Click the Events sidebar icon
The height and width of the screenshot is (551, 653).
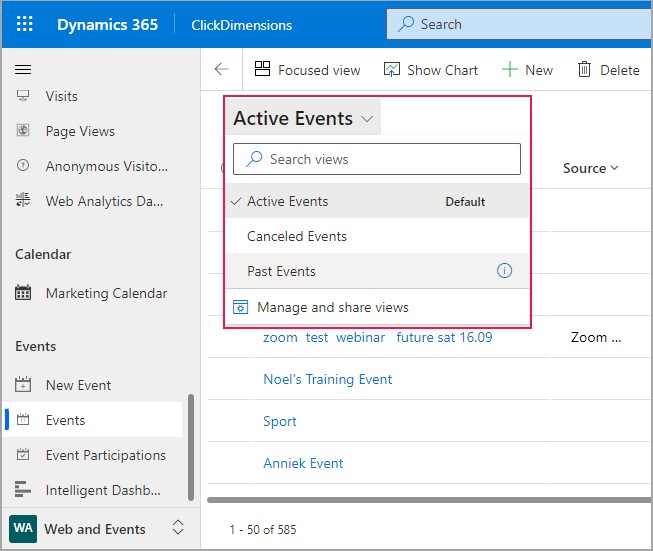[x=23, y=419]
